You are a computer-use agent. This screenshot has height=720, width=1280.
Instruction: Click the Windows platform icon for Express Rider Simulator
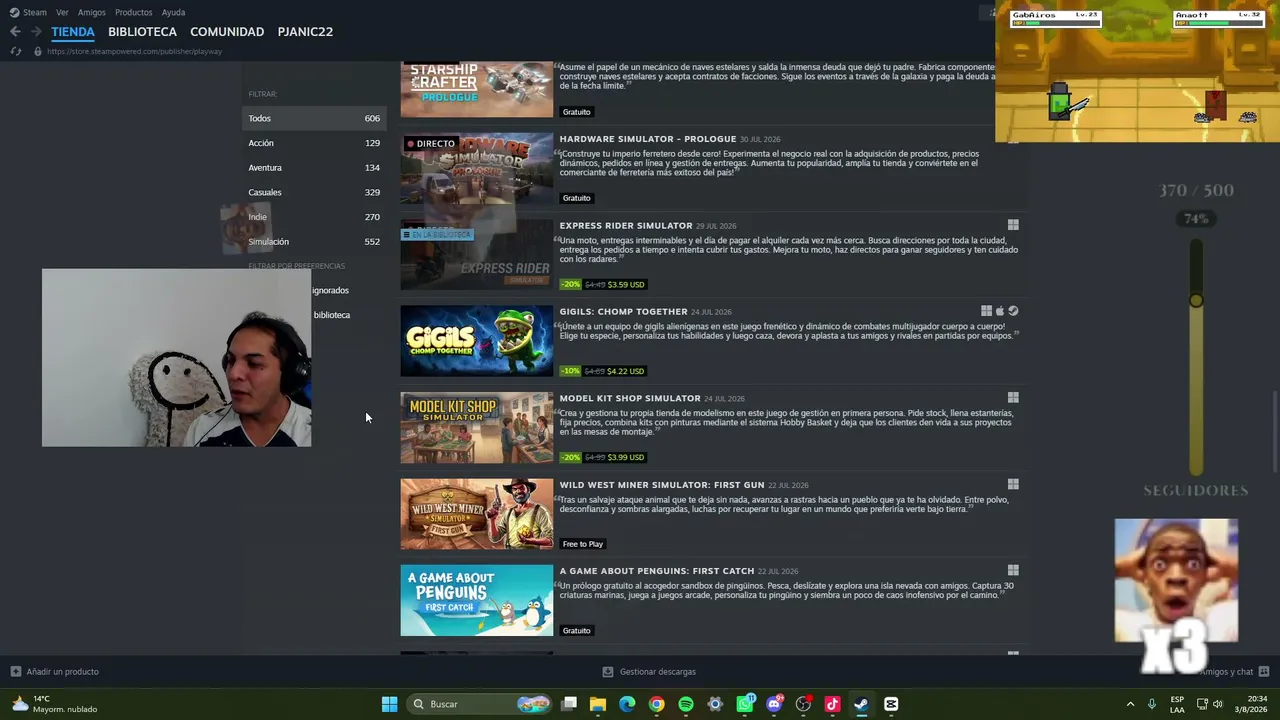(1013, 225)
